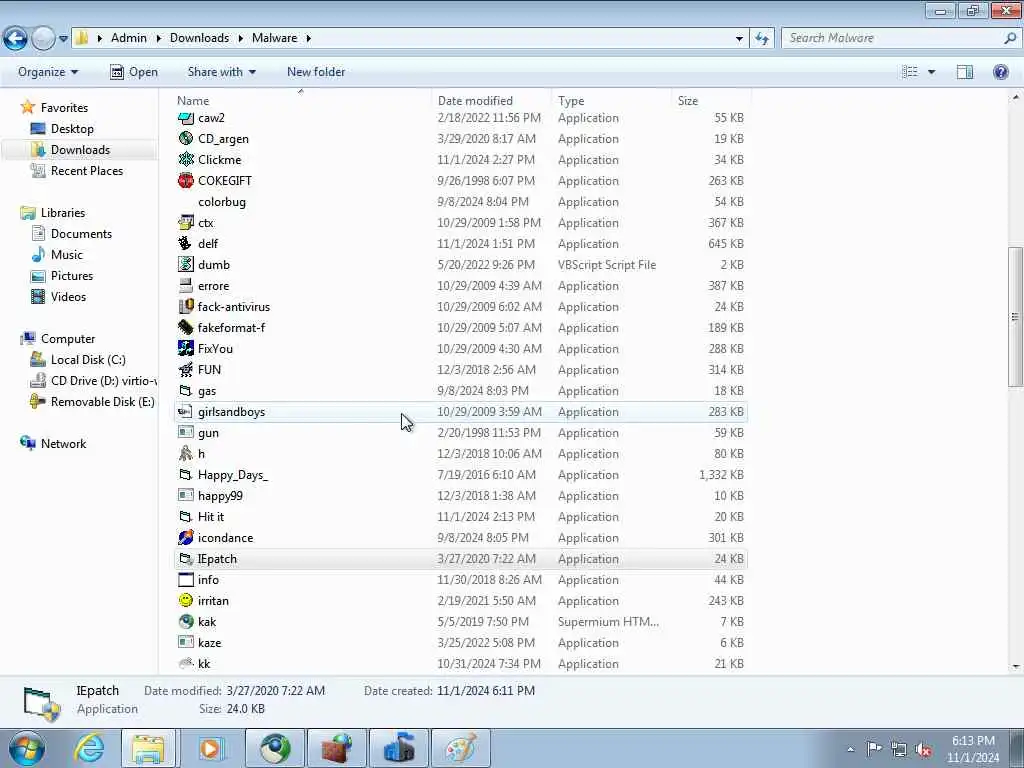Select the irritan smiley file icon
1024x768 pixels.
[x=186, y=600]
